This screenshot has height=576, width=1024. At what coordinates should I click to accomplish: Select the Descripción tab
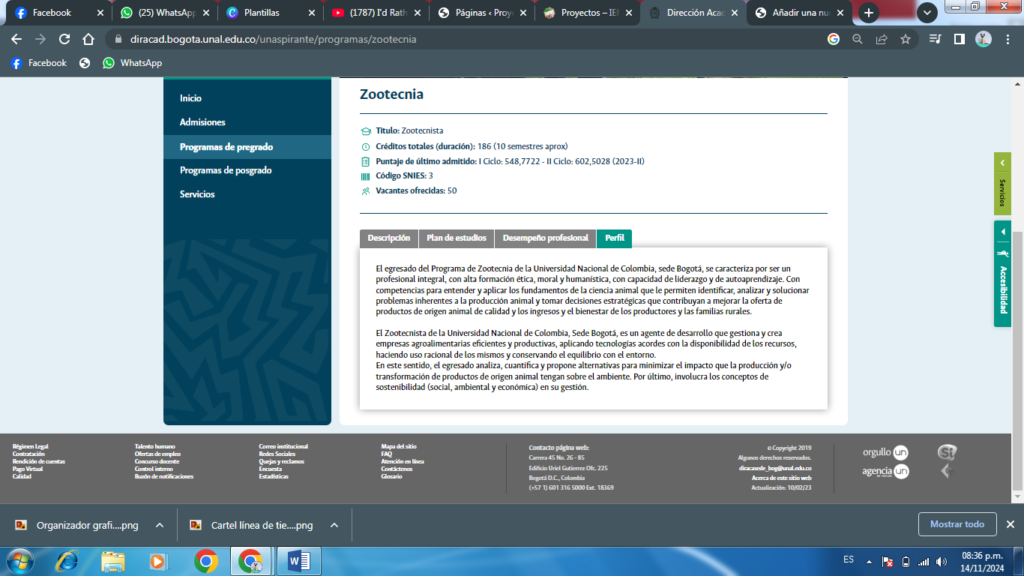389,238
